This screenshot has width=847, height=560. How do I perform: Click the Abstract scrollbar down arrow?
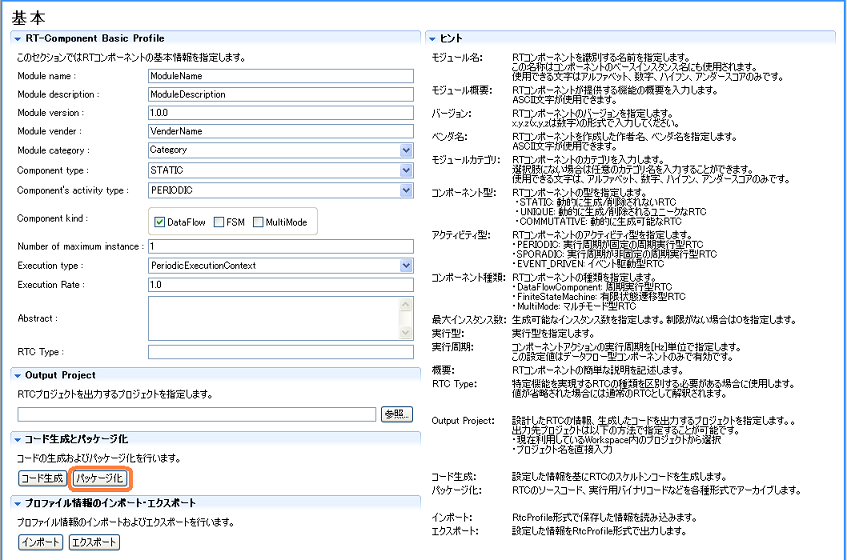pos(406,333)
